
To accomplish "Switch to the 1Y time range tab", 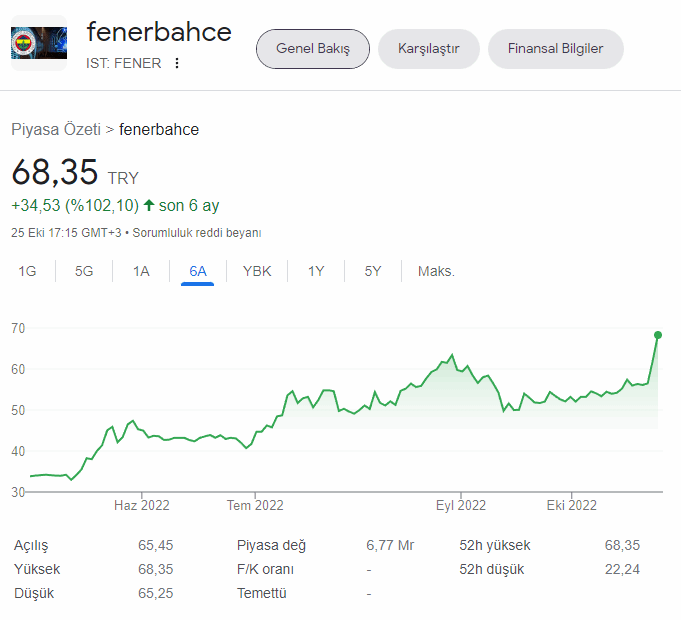I will click(x=316, y=271).
